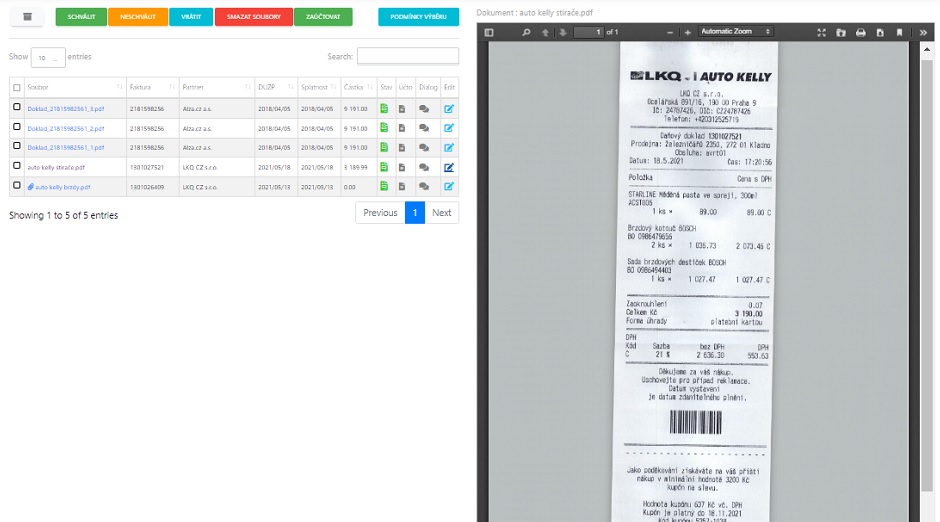Open the Dialog chat icon for Doklad_21815982561_3.pdf
The width and height of the screenshot is (940, 522).
[x=424, y=108]
